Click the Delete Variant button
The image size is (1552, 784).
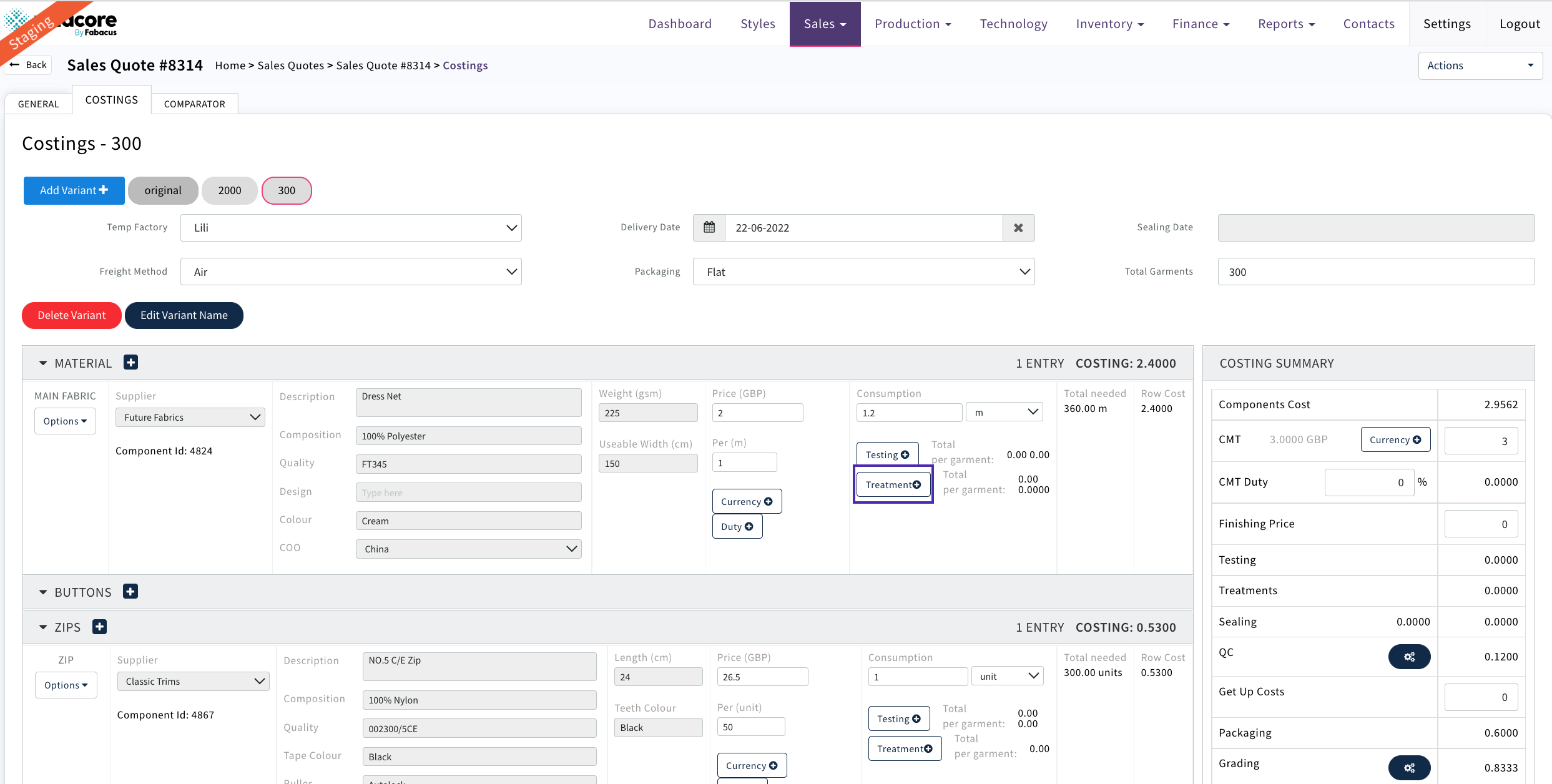72,315
